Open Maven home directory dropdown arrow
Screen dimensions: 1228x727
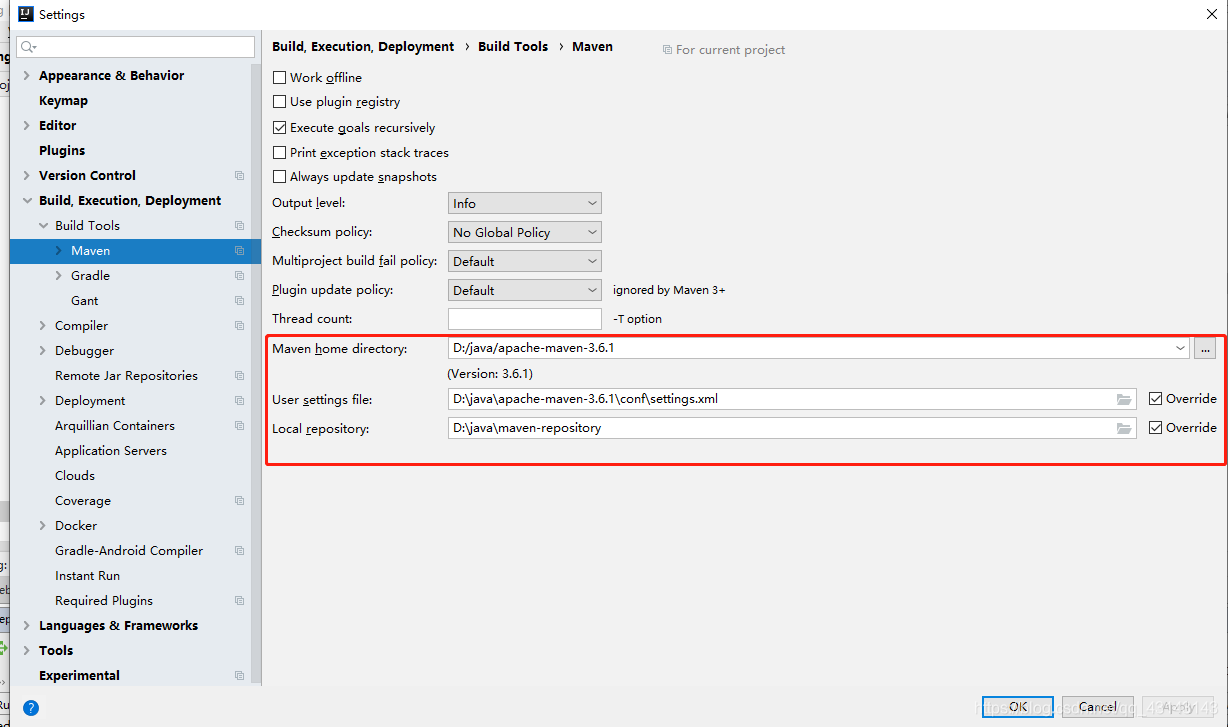[1181, 349]
